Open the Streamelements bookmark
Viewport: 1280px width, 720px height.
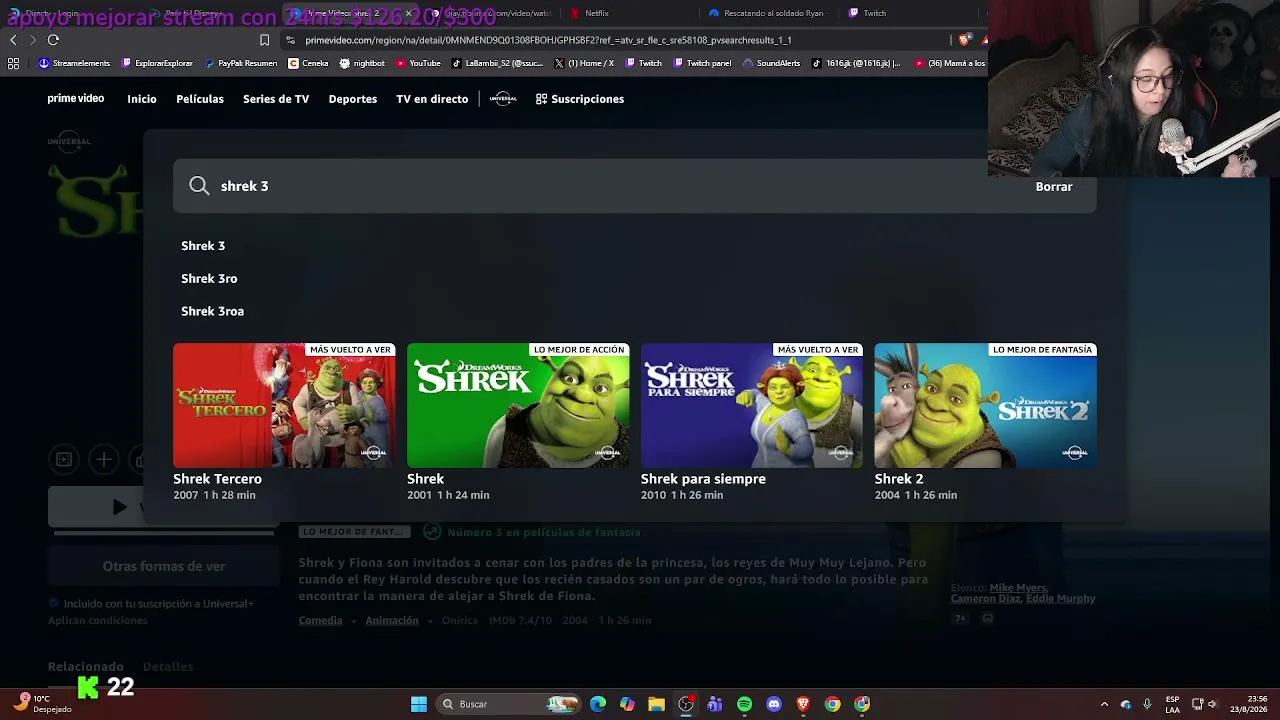pyautogui.click(x=74, y=63)
